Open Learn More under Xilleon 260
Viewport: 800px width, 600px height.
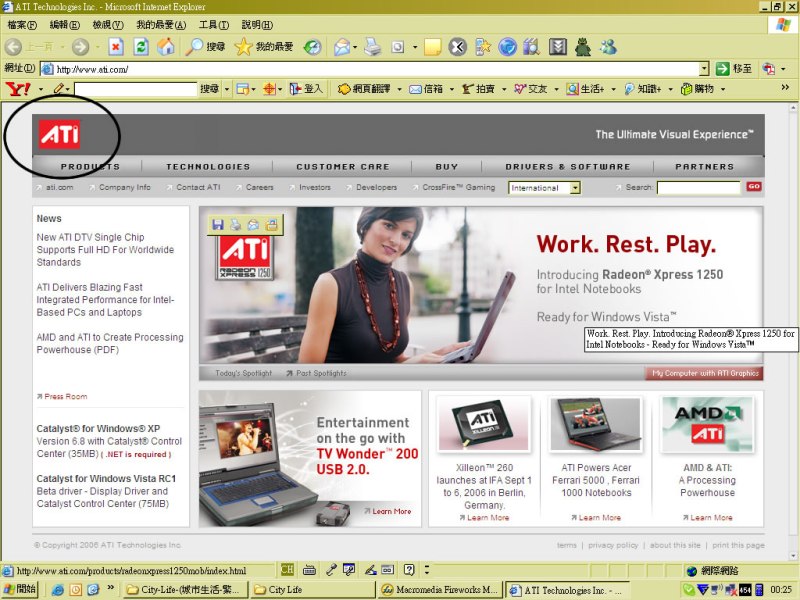(488, 517)
